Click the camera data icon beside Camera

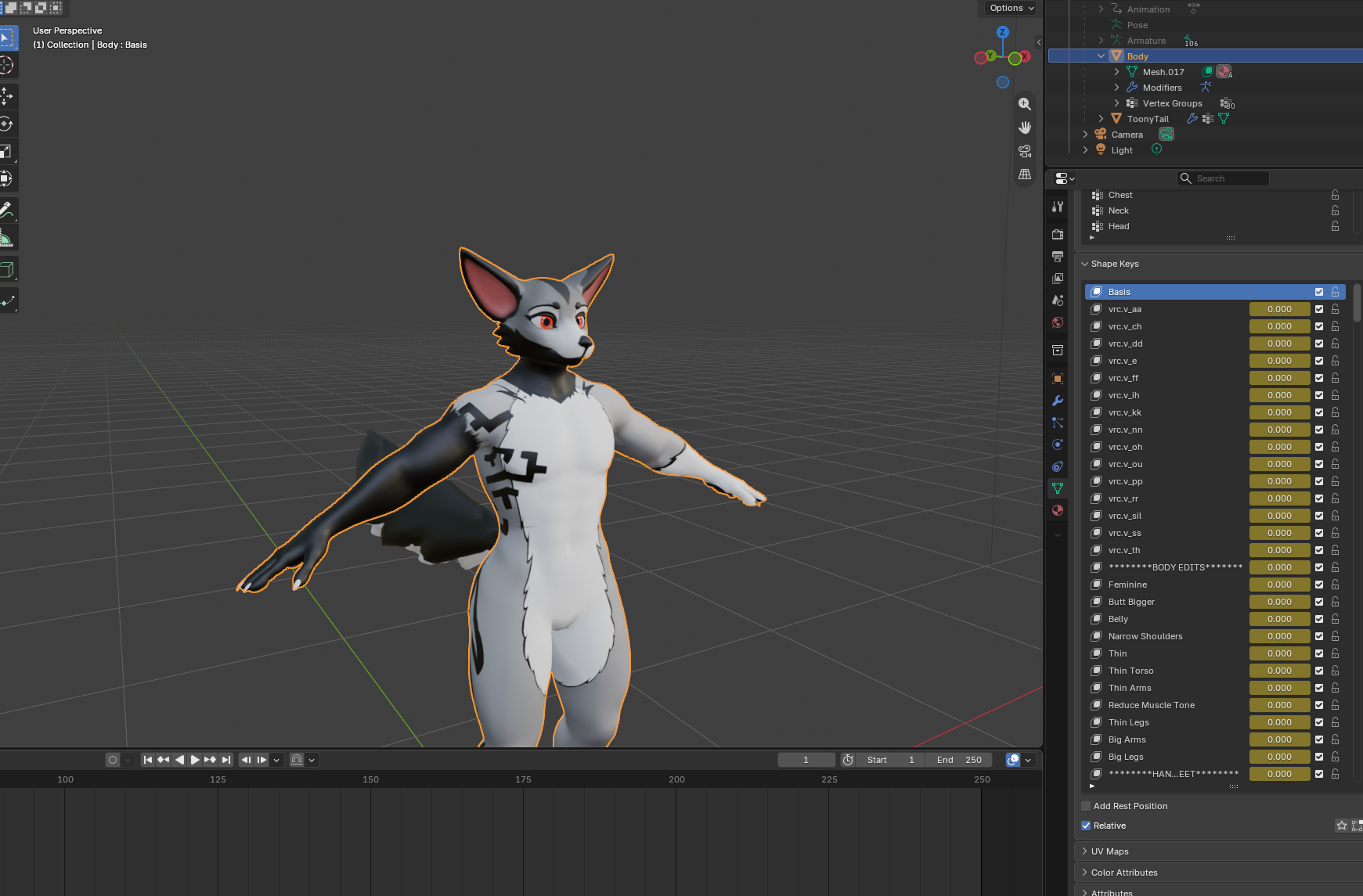coord(1166,135)
